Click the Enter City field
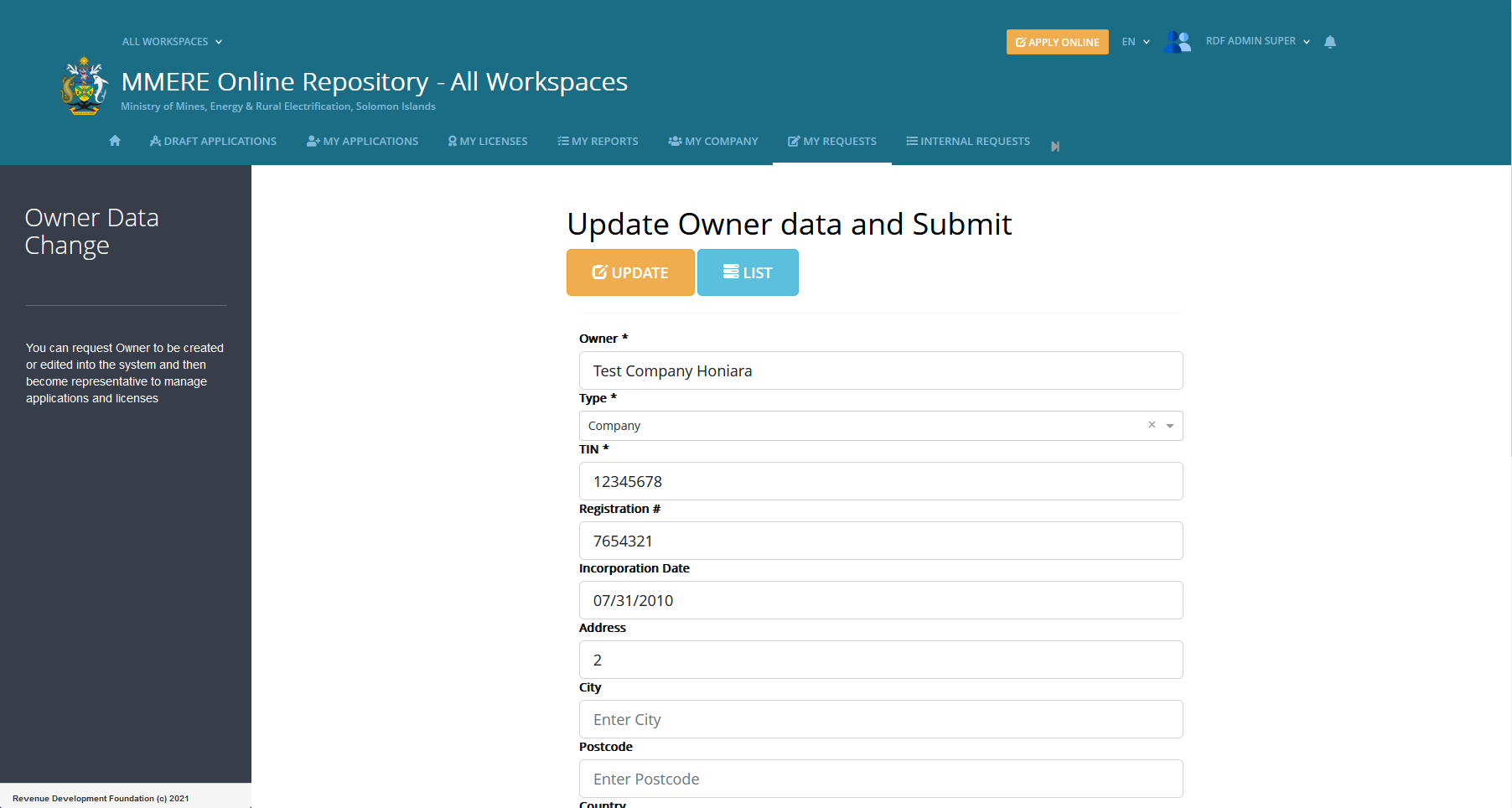 click(881, 719)
